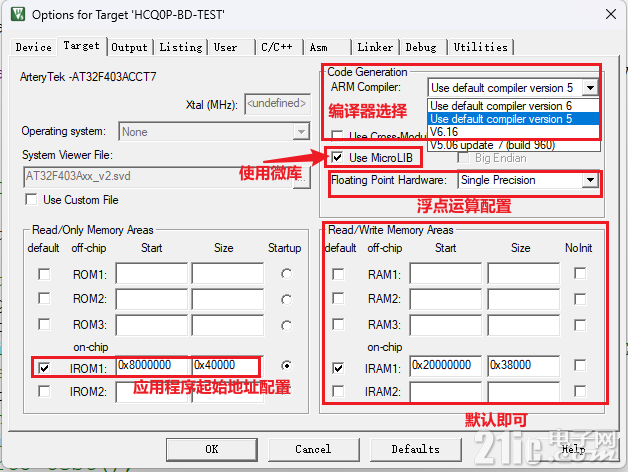Click the Keil uVision title bar icon

coord(18,14)
